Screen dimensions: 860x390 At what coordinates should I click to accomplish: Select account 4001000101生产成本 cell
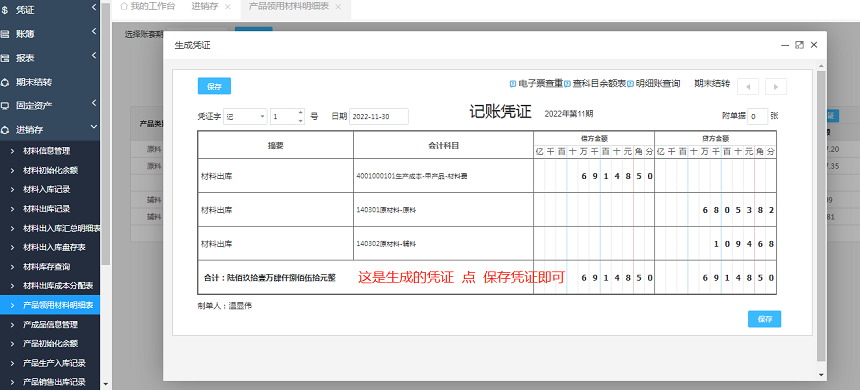[x=443, y=176]
